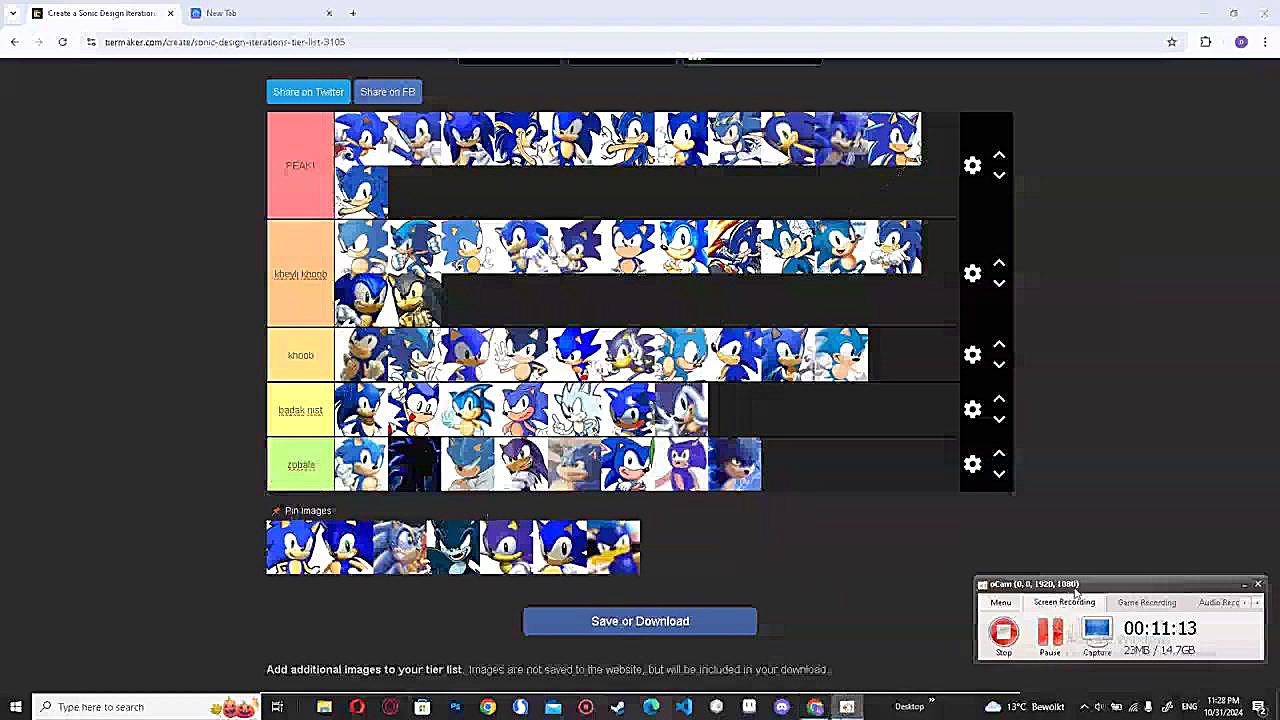
Task: Open the Windows Start menu
Action: (x=15, y=707)
